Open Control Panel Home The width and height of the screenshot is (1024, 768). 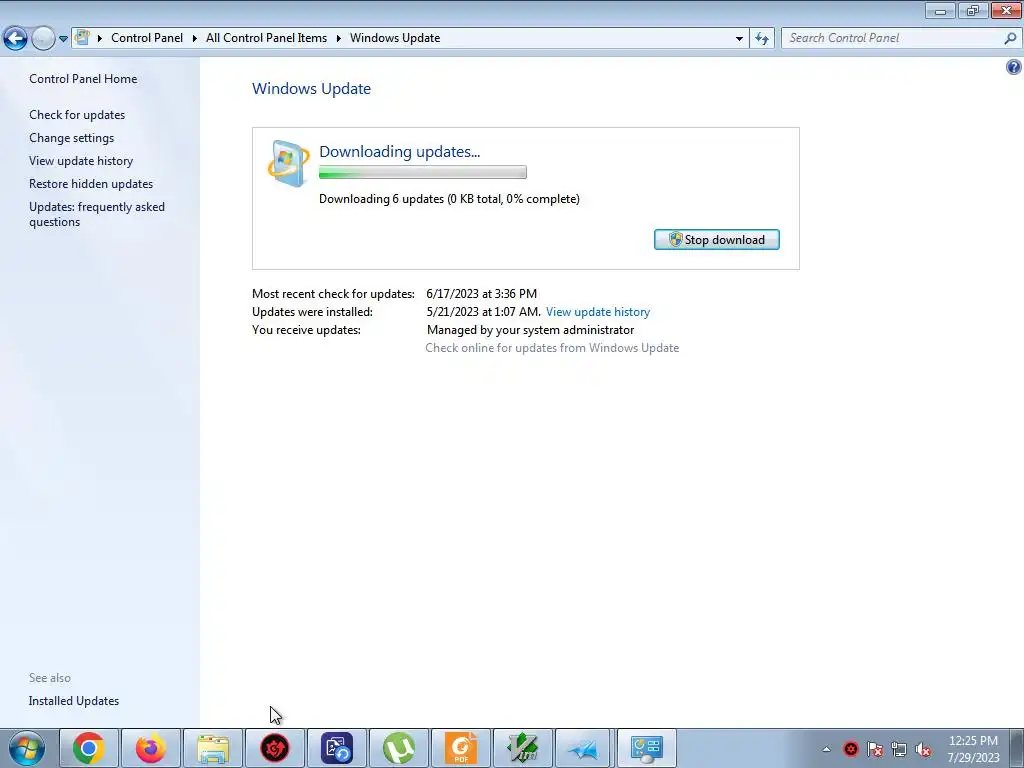[x=83, y=78]
